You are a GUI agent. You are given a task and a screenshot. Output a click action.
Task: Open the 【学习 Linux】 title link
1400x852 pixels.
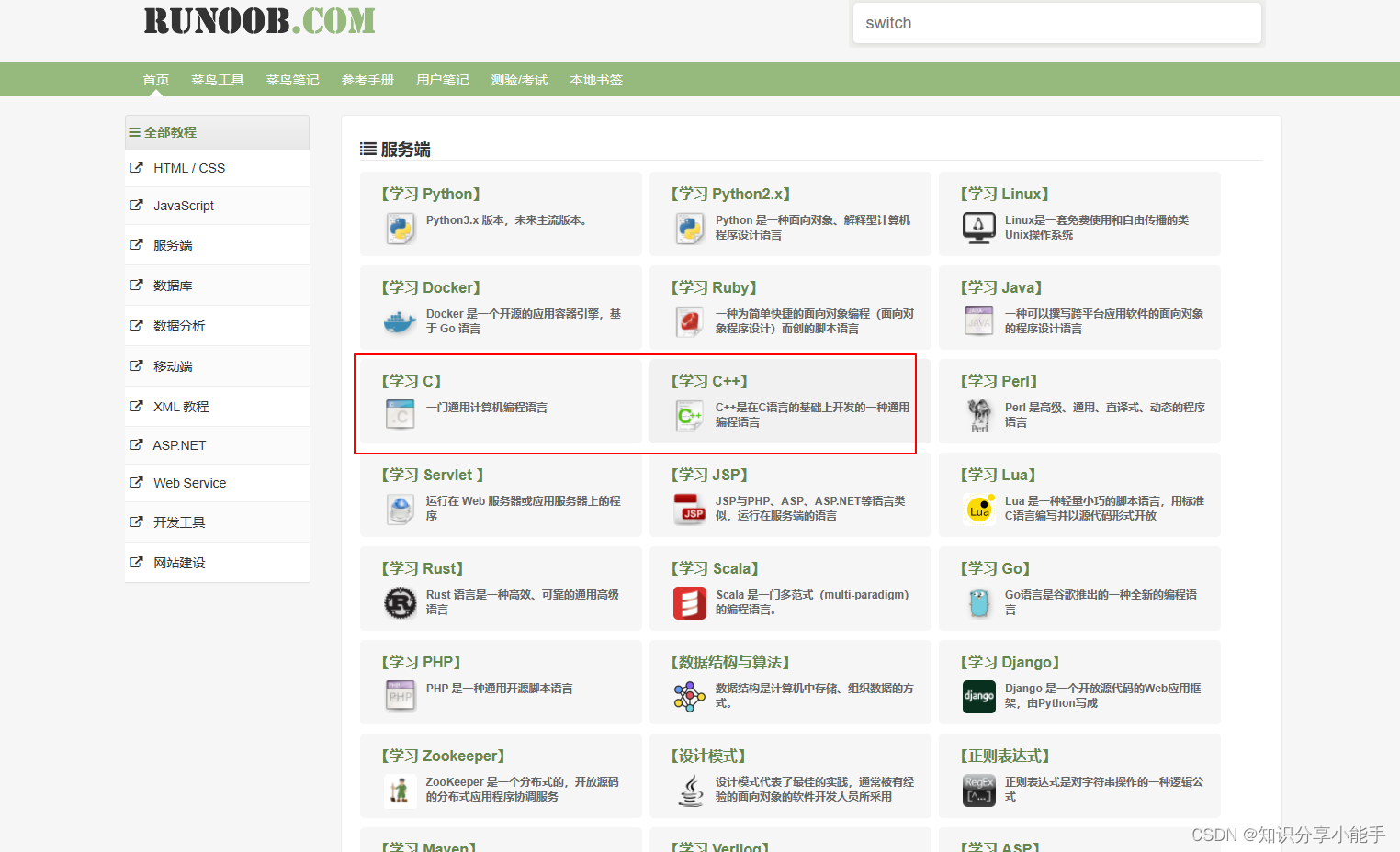click(x=1004, y=194)
